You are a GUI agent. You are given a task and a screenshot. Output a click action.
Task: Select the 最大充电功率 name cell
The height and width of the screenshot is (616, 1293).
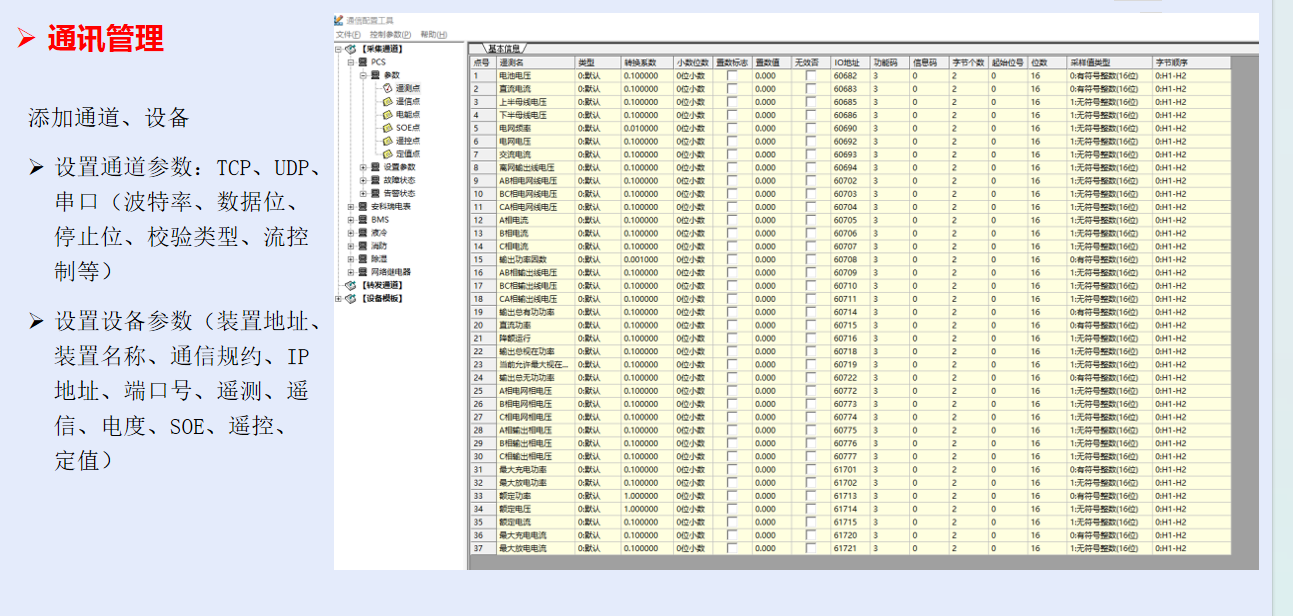pyautogui.click(x=535, y=469)
